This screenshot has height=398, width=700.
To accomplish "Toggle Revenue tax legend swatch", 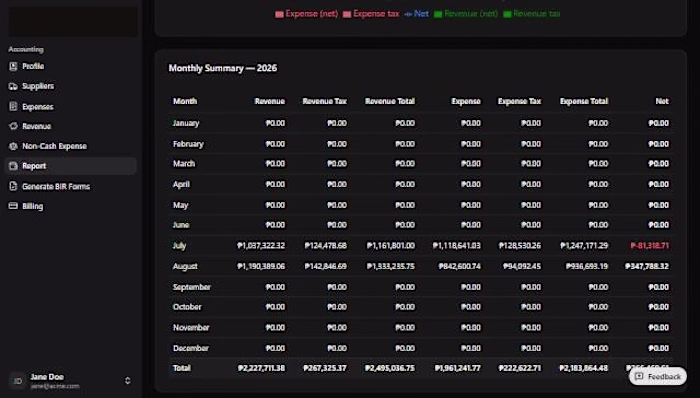I will pos(507,14).
